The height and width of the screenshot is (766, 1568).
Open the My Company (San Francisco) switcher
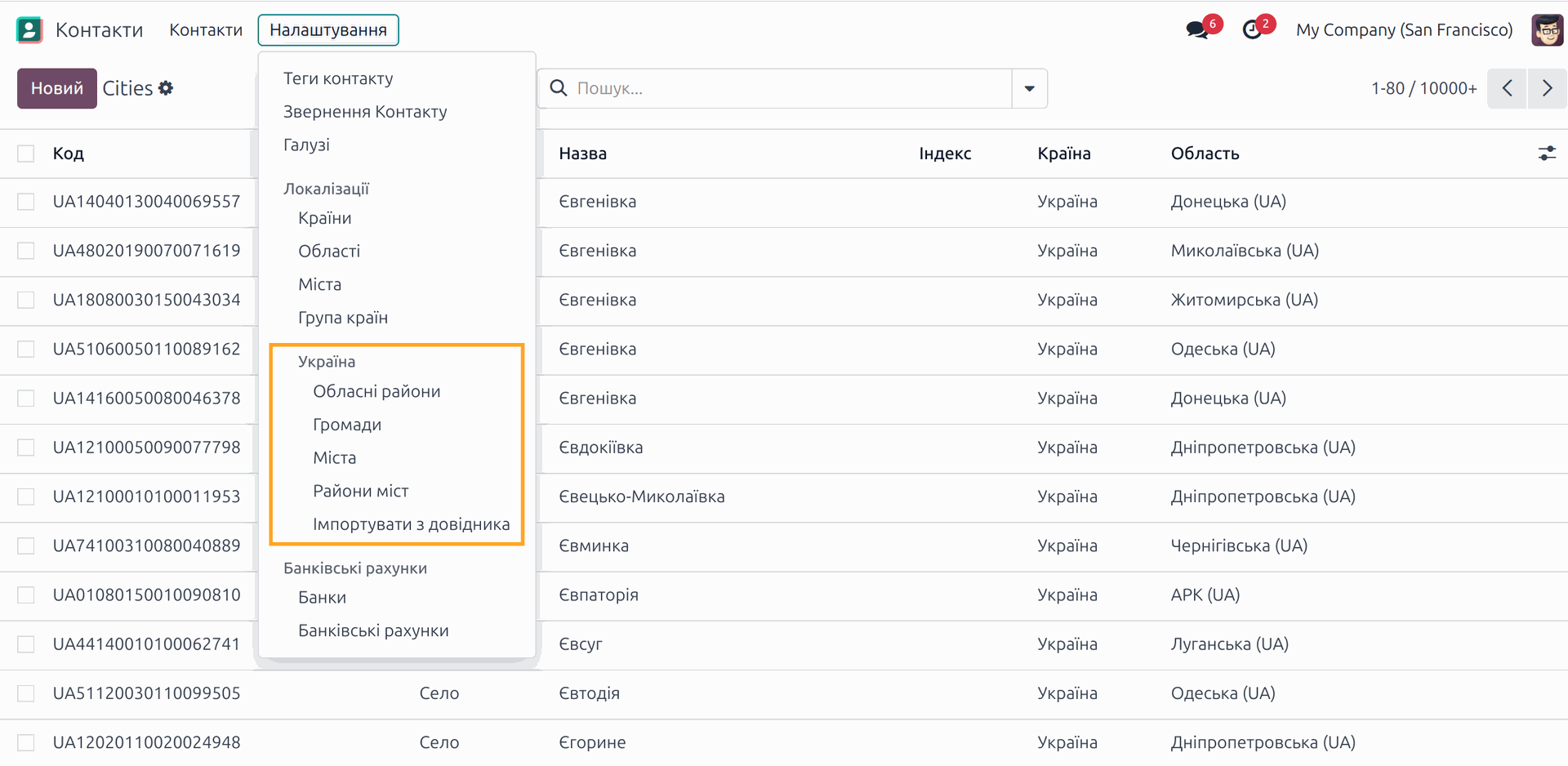tap(1404, 30)
